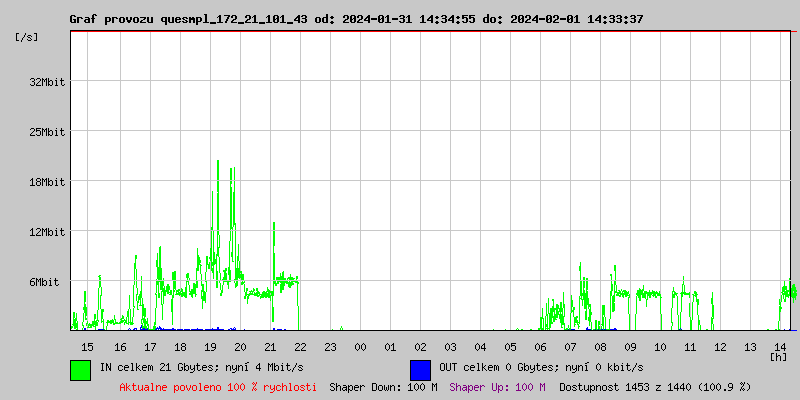Select hour 19 on the time axis
Screen dimensions: 800x400
click(x=210, y=346)
